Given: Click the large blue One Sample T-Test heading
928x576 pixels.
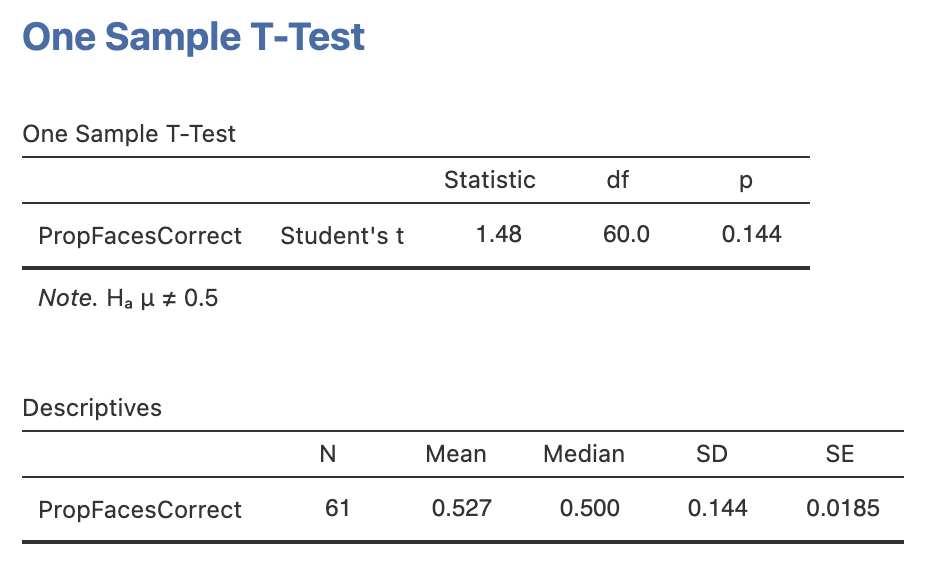Looking at the screenshot, I should tap(193, 37).
